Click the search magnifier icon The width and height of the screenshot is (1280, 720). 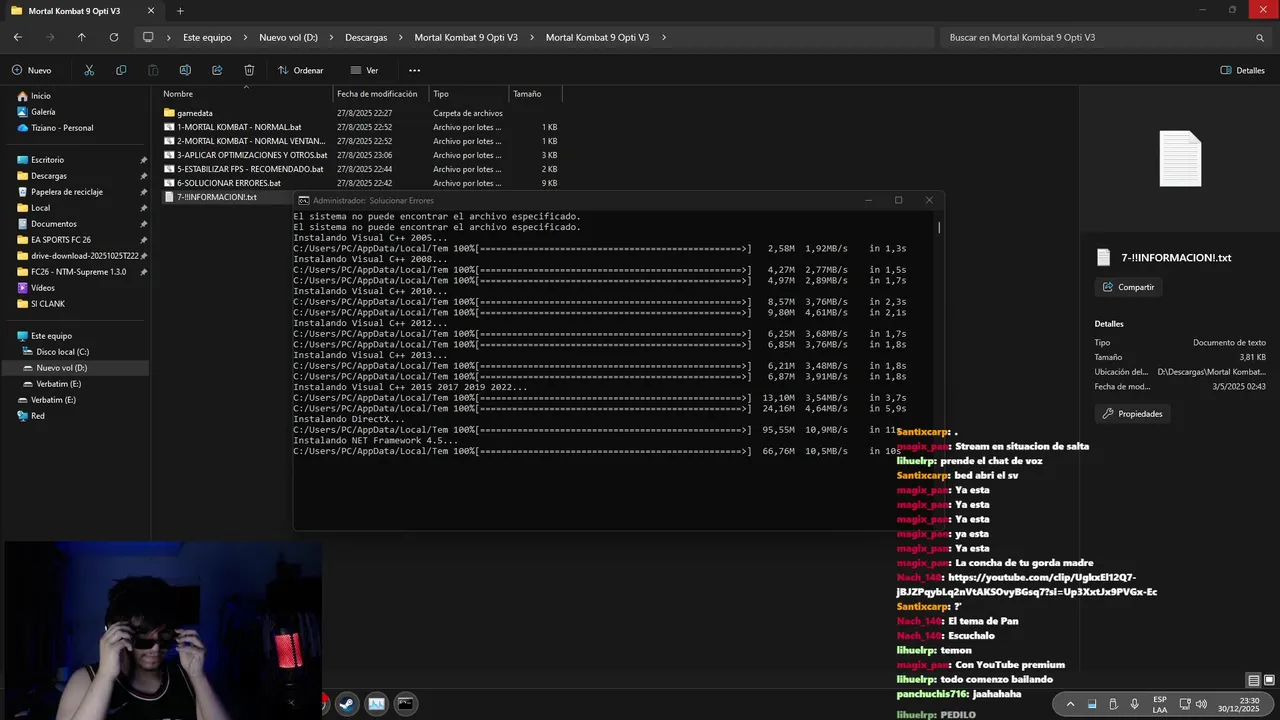tap(1260, 37)
